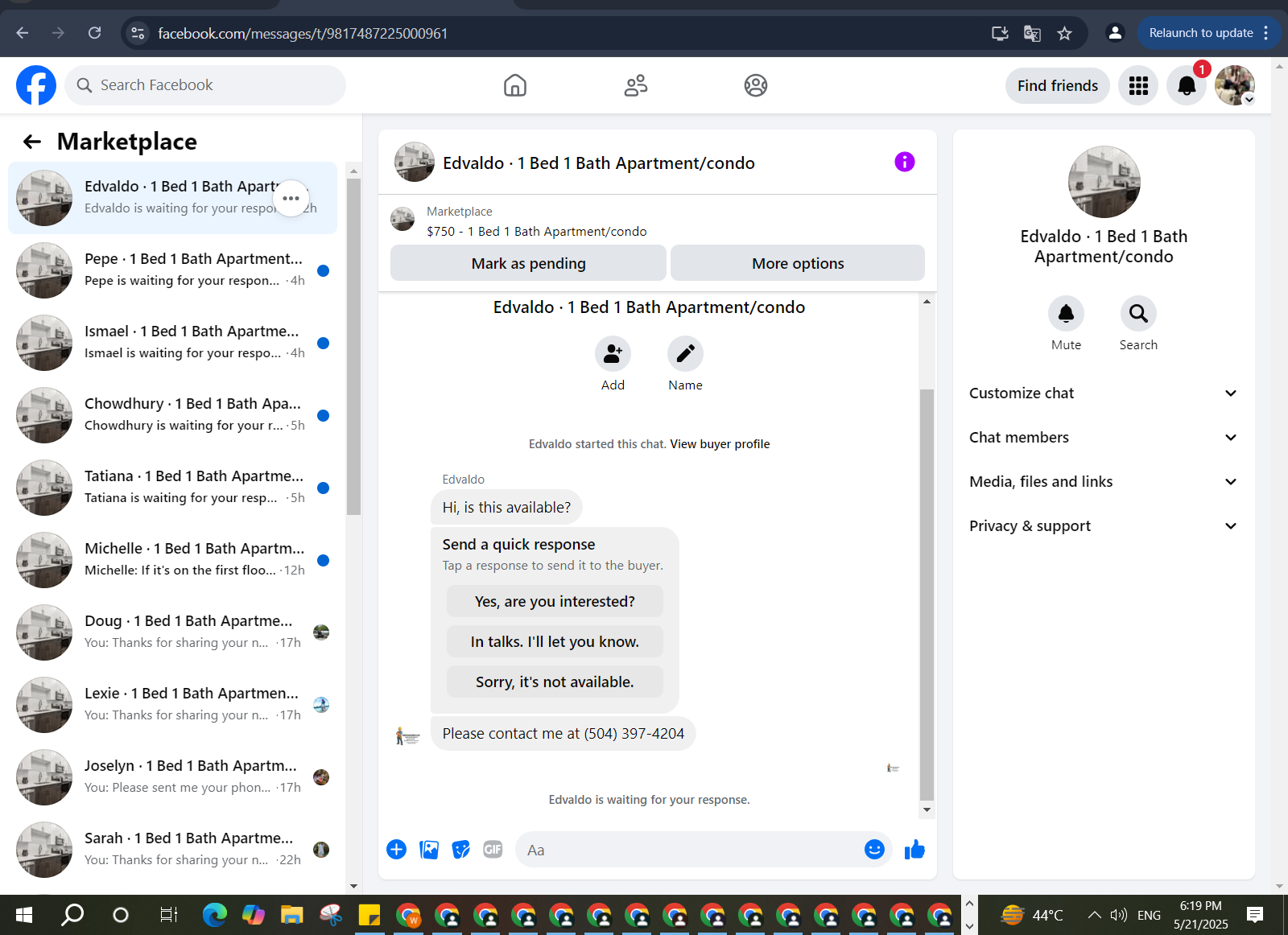
Task: Choose a GIF icon
Action: tap(493, 850)
